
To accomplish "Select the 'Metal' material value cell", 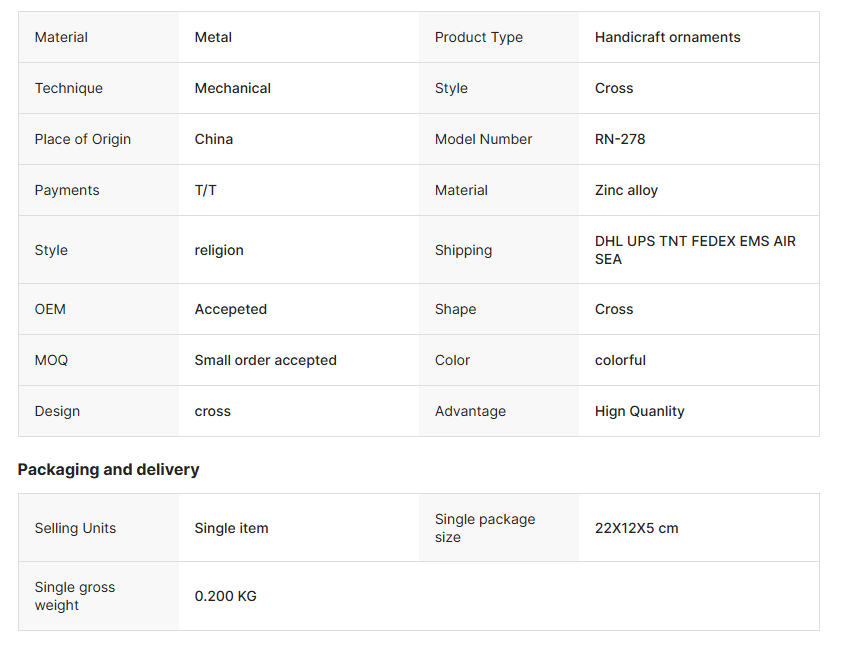I will click(213, 37).
